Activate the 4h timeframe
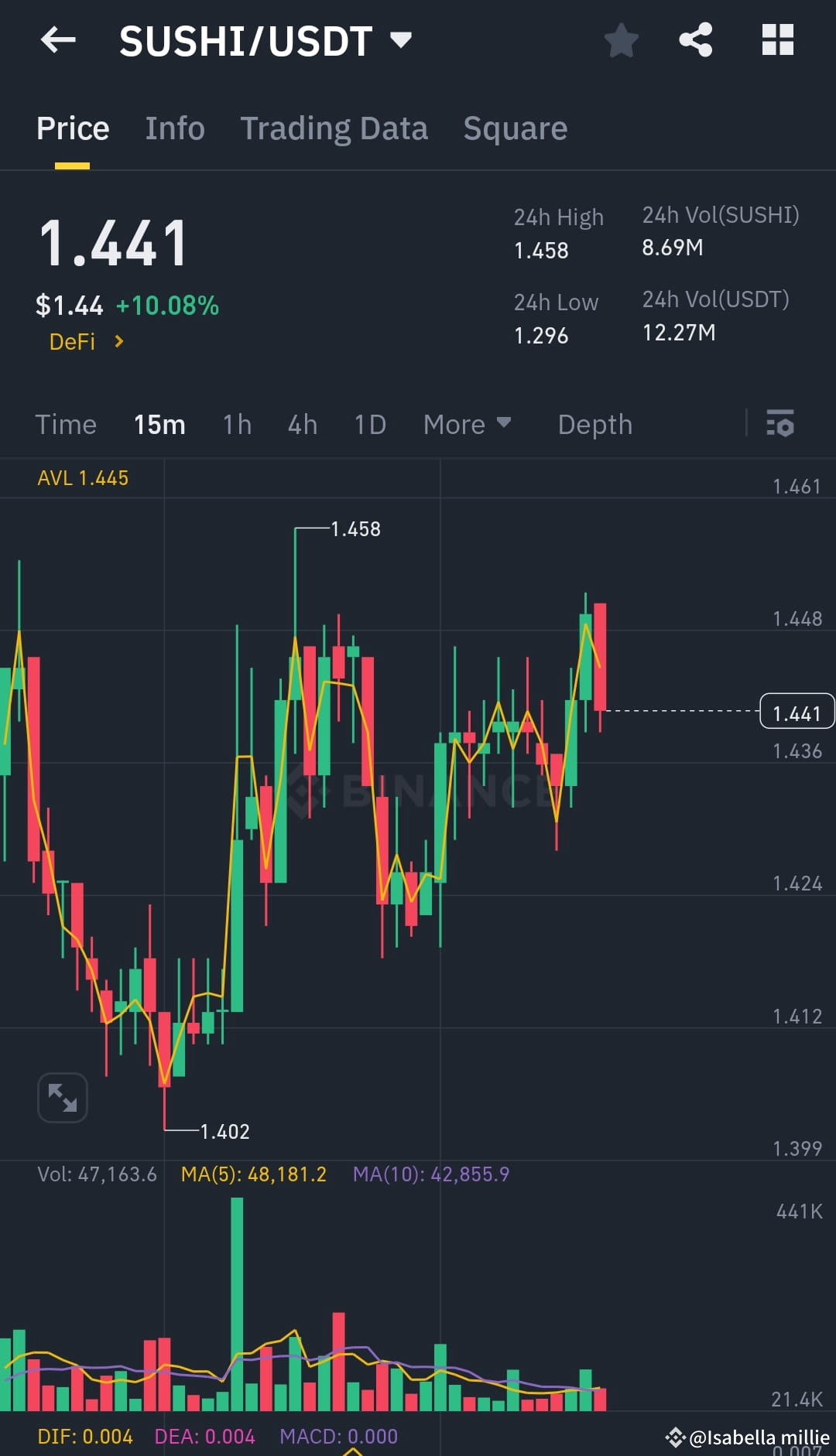The image size is (836, 1456). tap(302, 424)
